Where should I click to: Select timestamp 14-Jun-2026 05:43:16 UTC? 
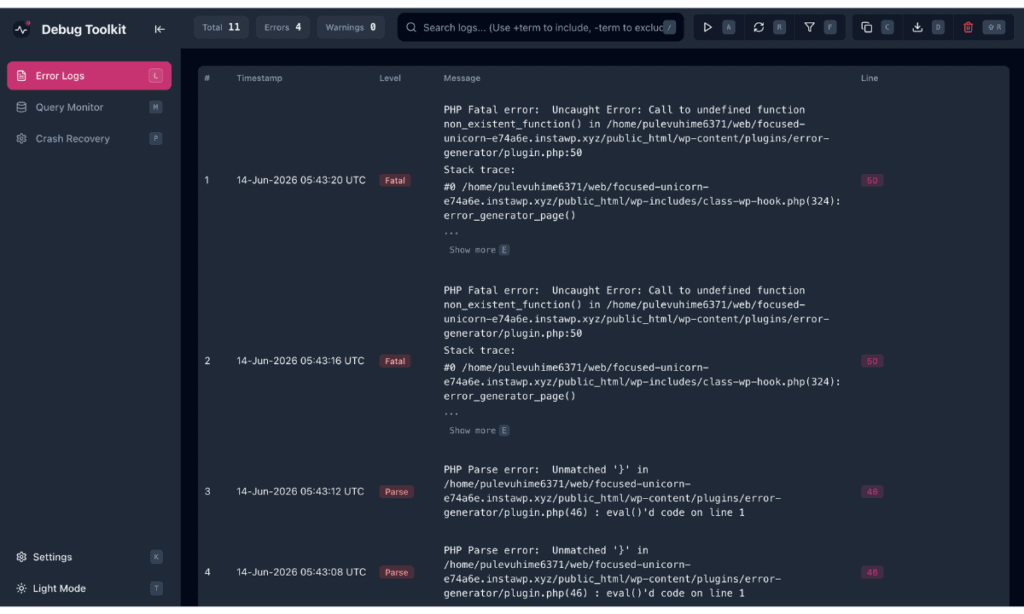(300, 361)
